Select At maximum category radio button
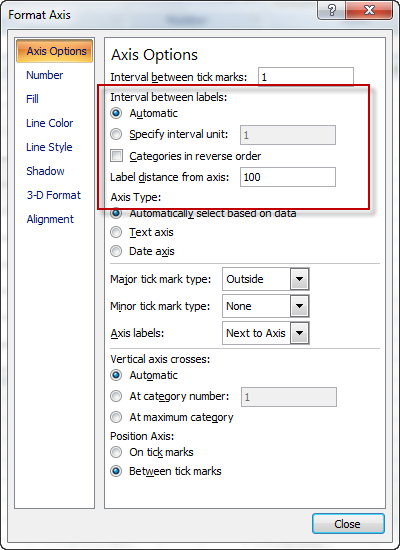Image resolution: width=400 pixels, height=550 pixels. (x=116, y=417)
